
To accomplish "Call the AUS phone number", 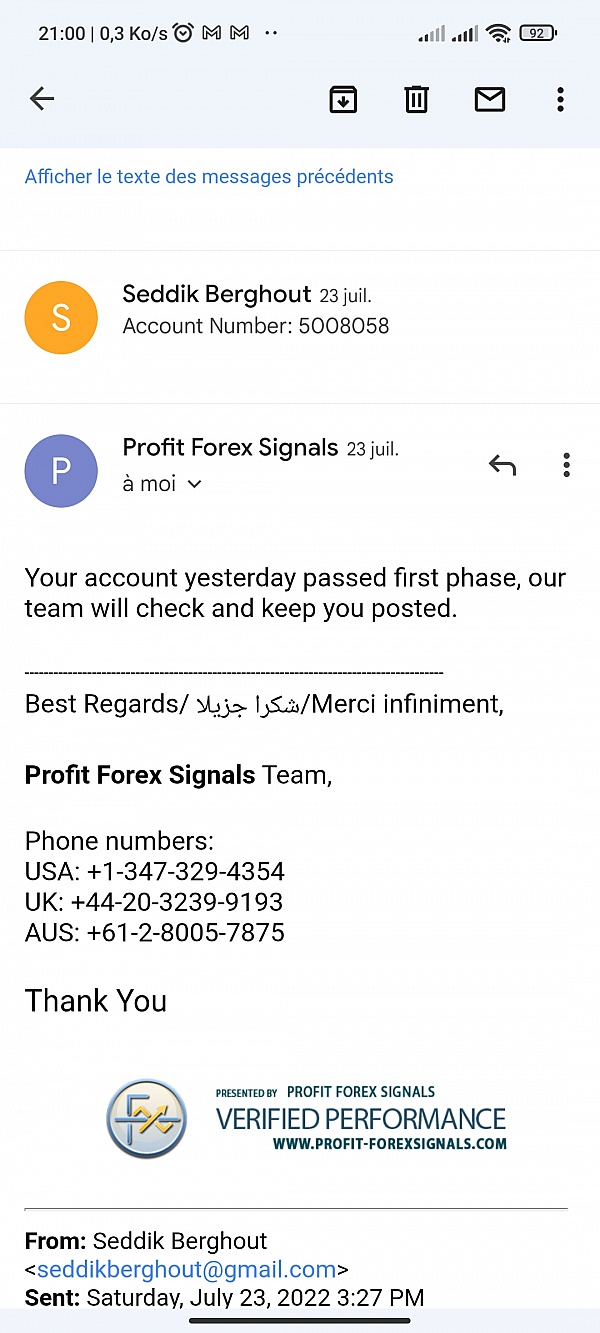I will (x=185, y=933).
